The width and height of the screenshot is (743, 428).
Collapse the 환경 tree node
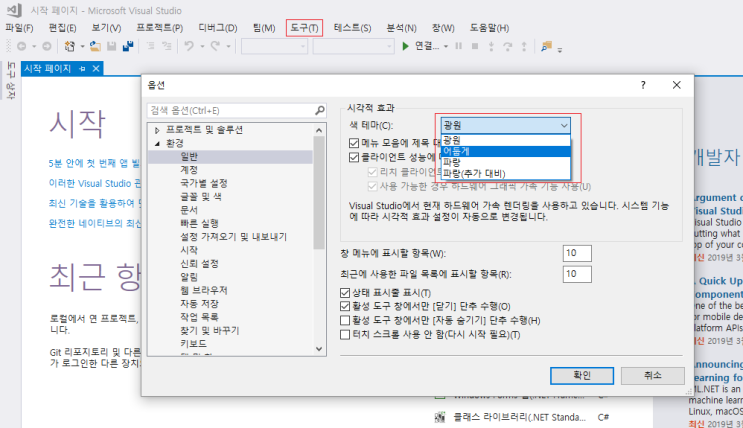point(157,143)
